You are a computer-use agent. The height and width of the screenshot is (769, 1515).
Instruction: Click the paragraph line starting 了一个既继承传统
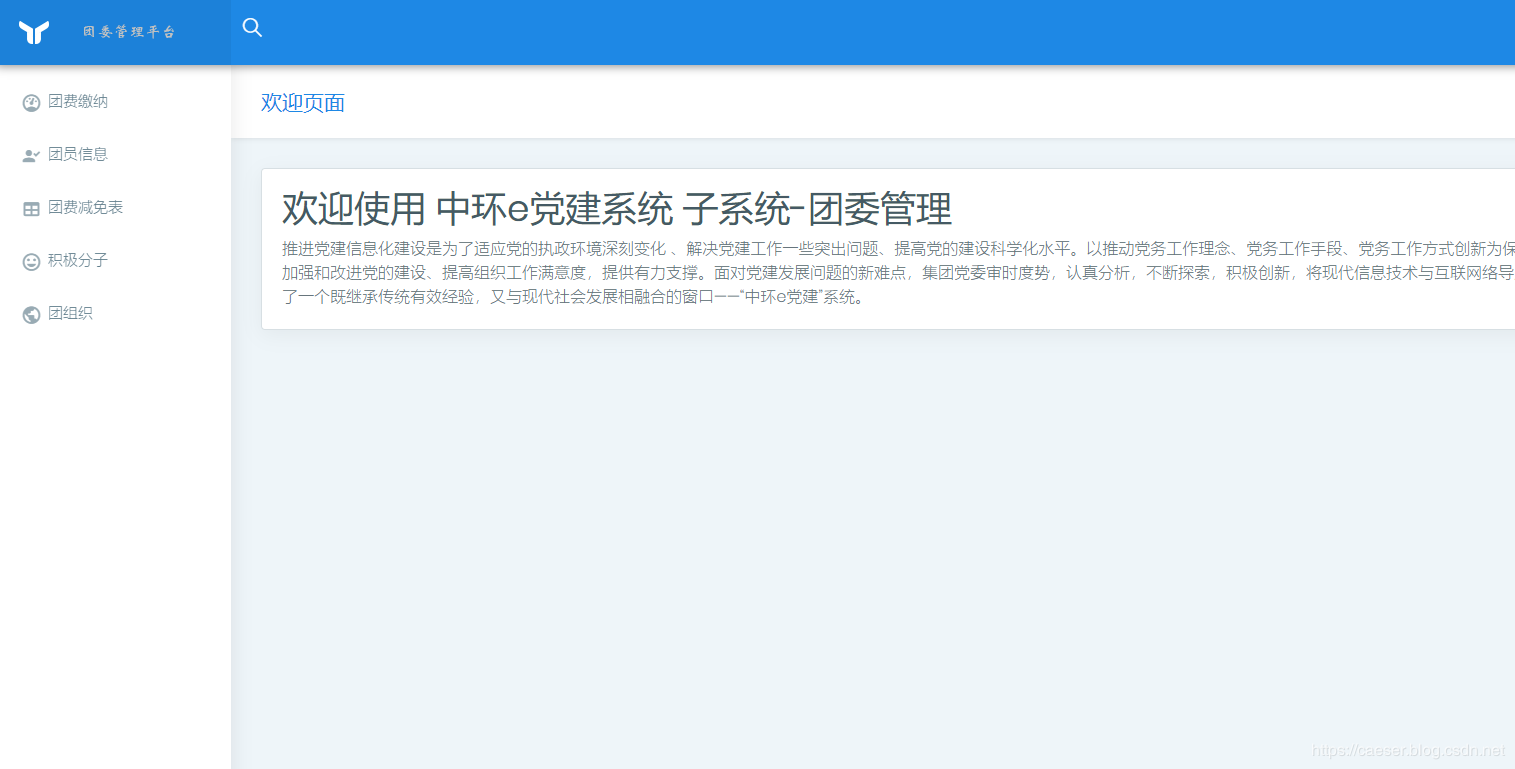point(573,297)
